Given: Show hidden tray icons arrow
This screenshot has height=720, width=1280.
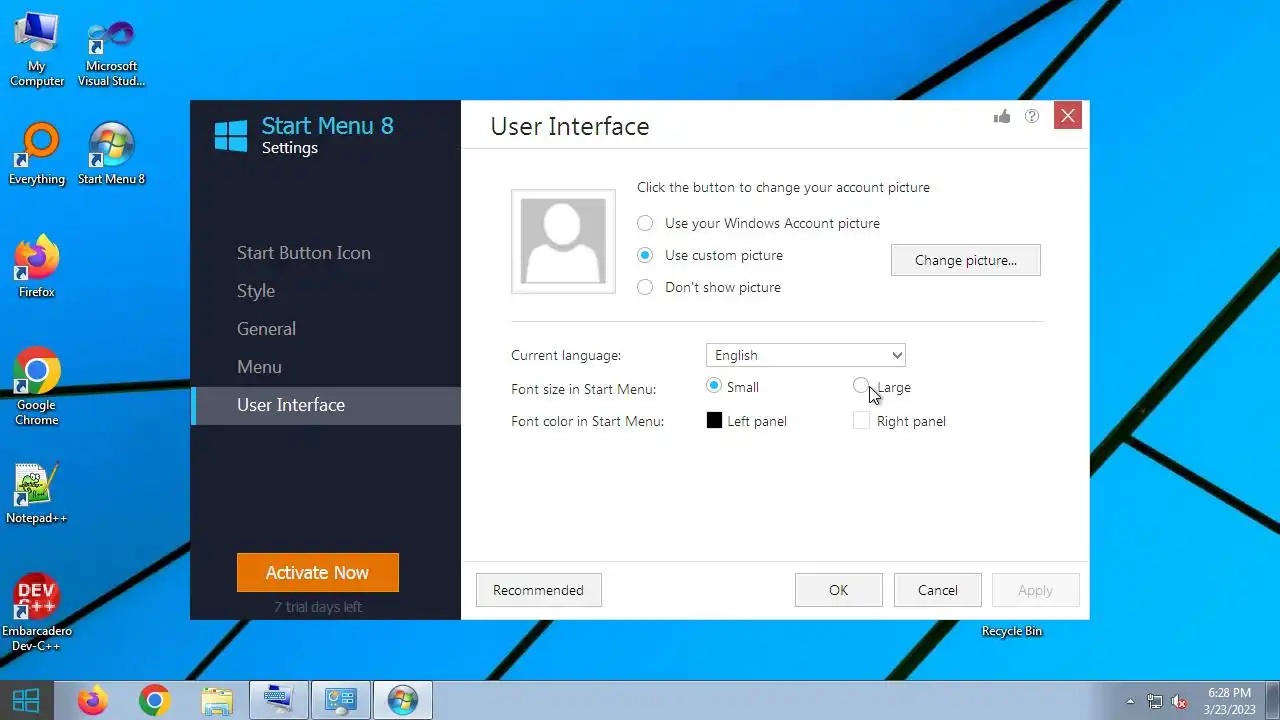Looking at the screenshot, I should tap(1131, 701).
